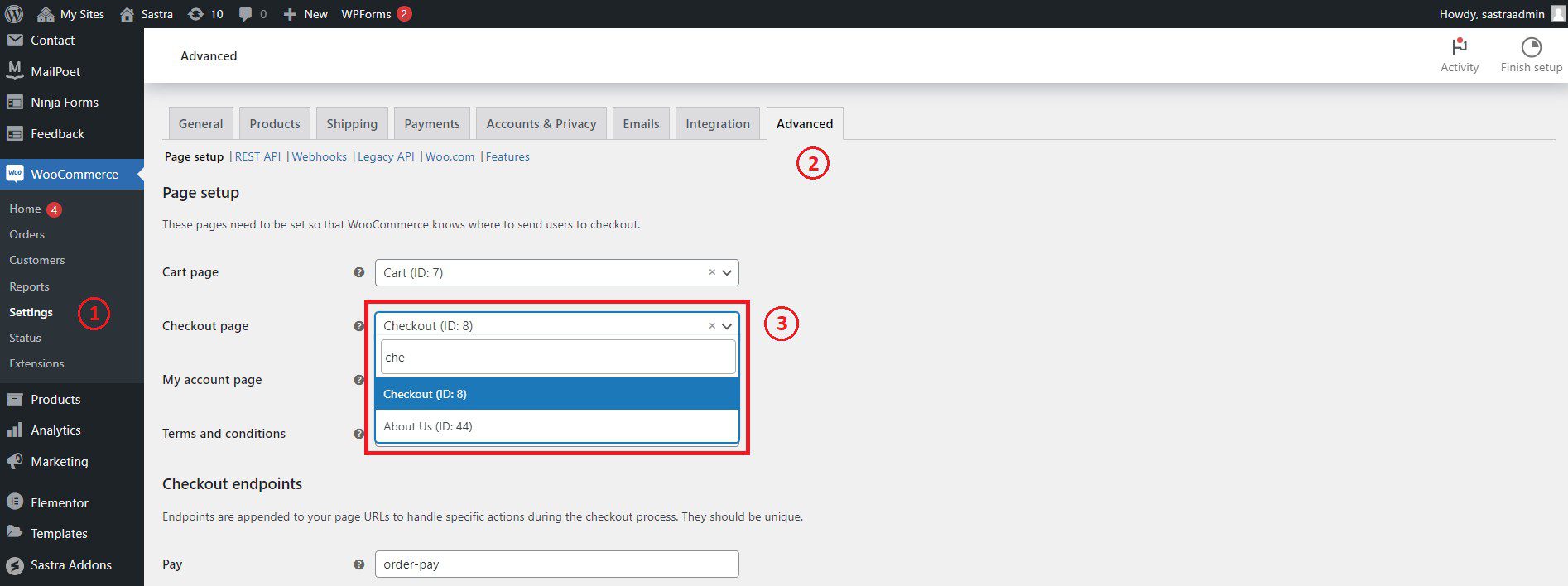1568x586 pixels.
Task: Show help tooltip for Cart page
Action: 359,272
